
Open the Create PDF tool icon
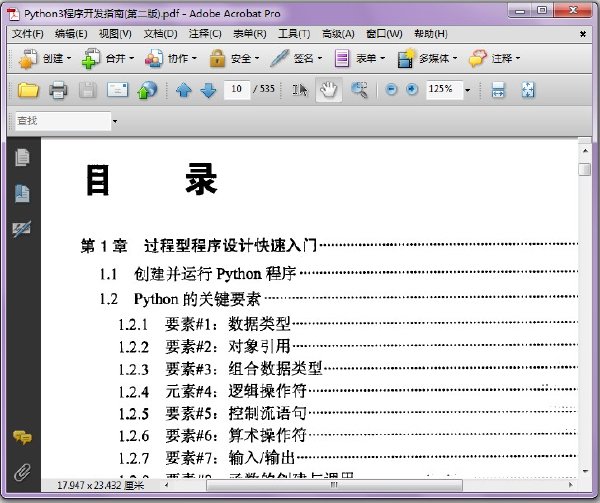[x=28, y=59]
